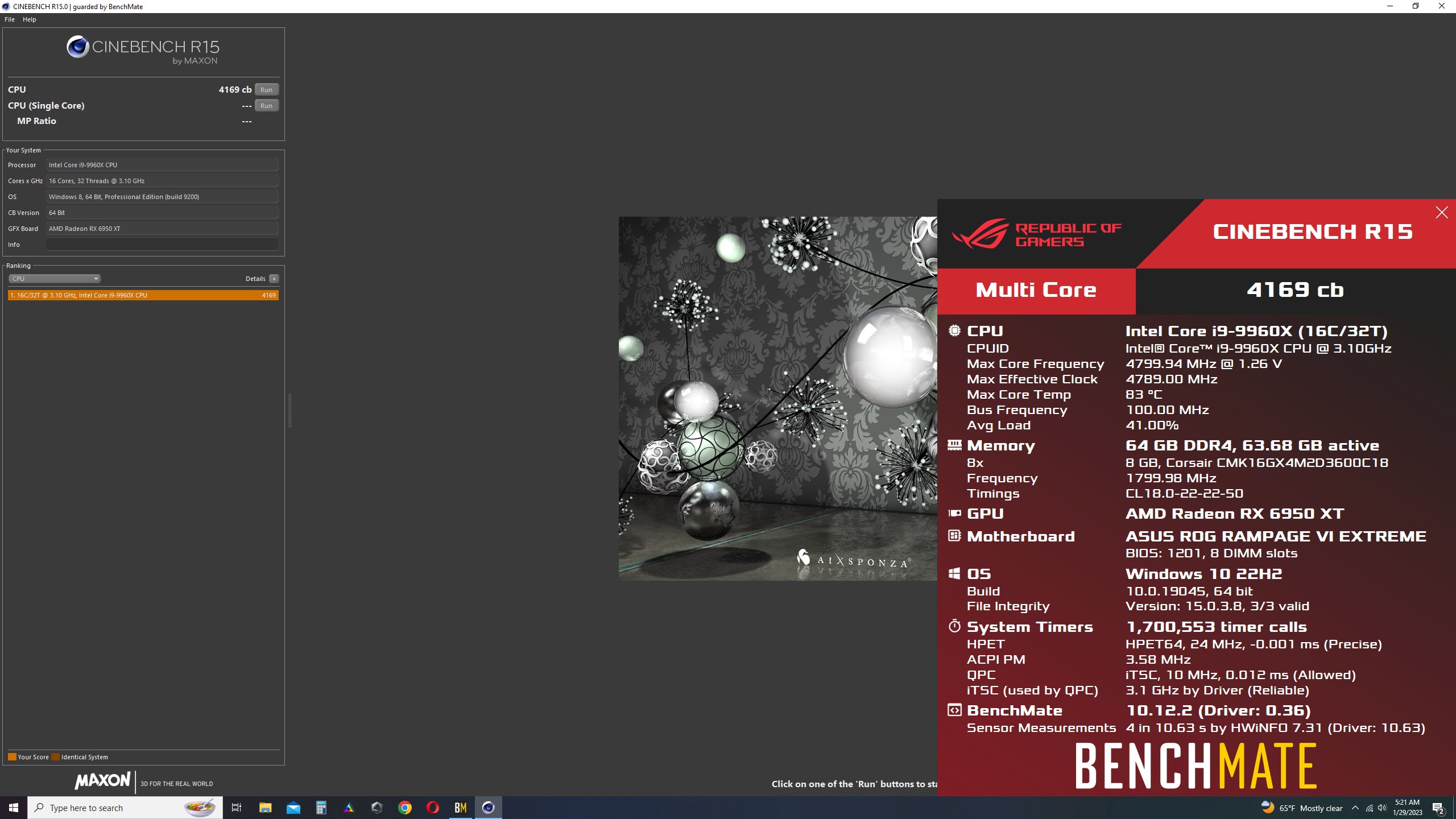Open Opera browser from taskbar
The height and width of the screenshot is (819, 1456).
pyautogui.click(x=433, y=808)
